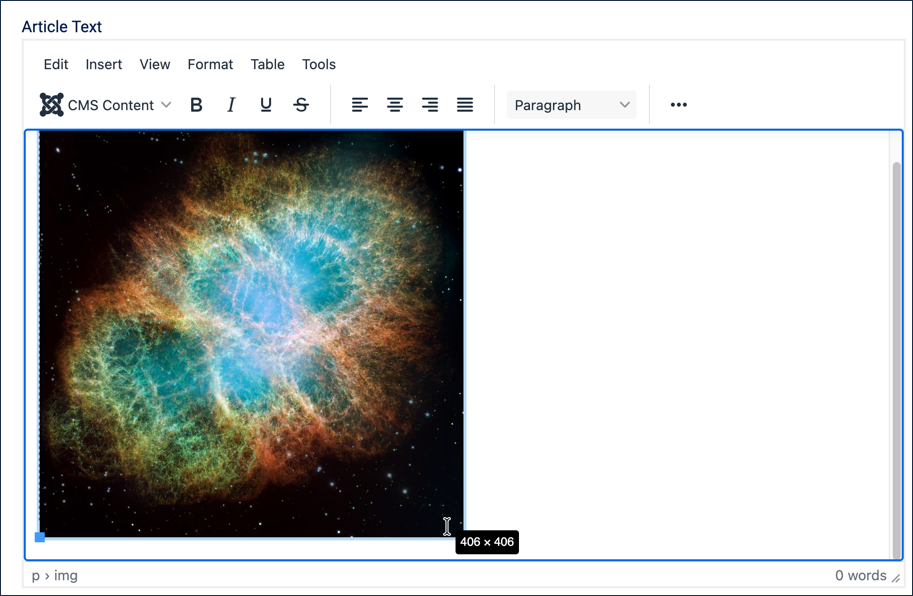Viewport: 913px width, 596px height.
Task: Click the bottom-left image resize handle
Action: click(40, 537)
